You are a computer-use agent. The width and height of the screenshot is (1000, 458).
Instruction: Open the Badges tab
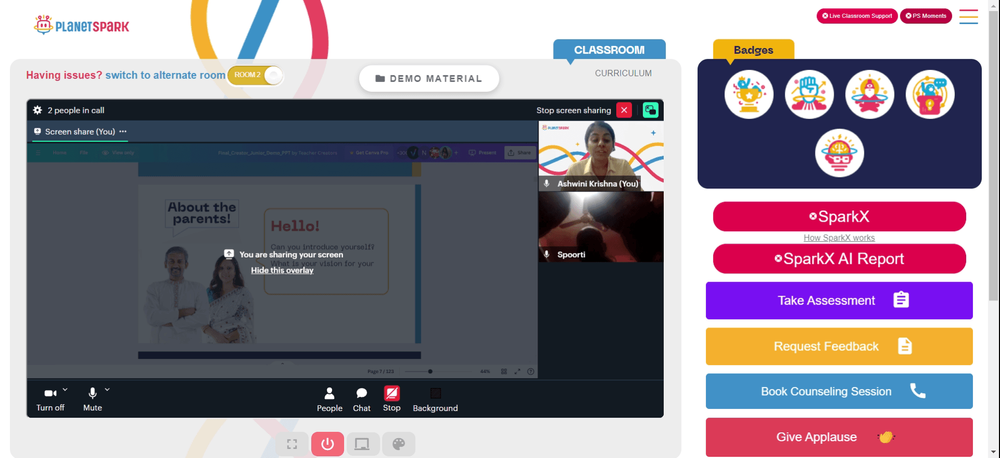click(x=753, y=50)
